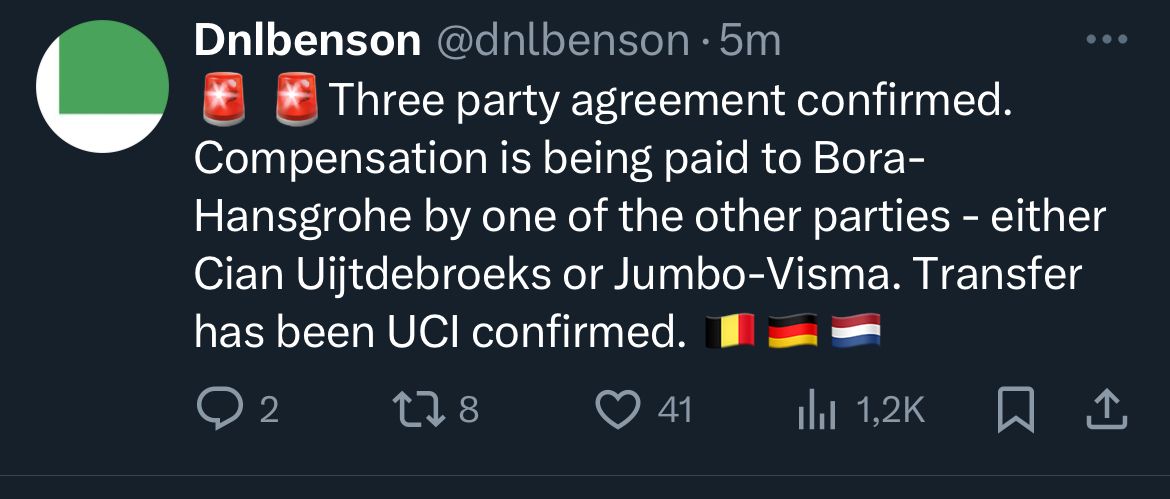Bookmark this tweet
Screen dimensions: 1170x499
coord(1017,410)
